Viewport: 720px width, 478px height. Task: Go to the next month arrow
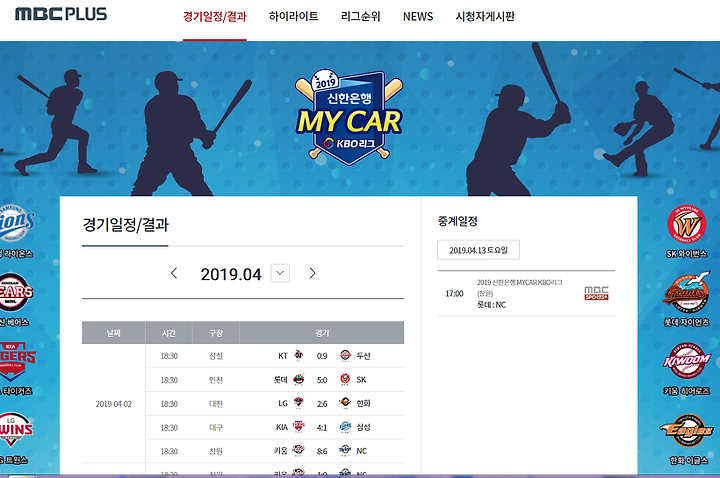312,273
